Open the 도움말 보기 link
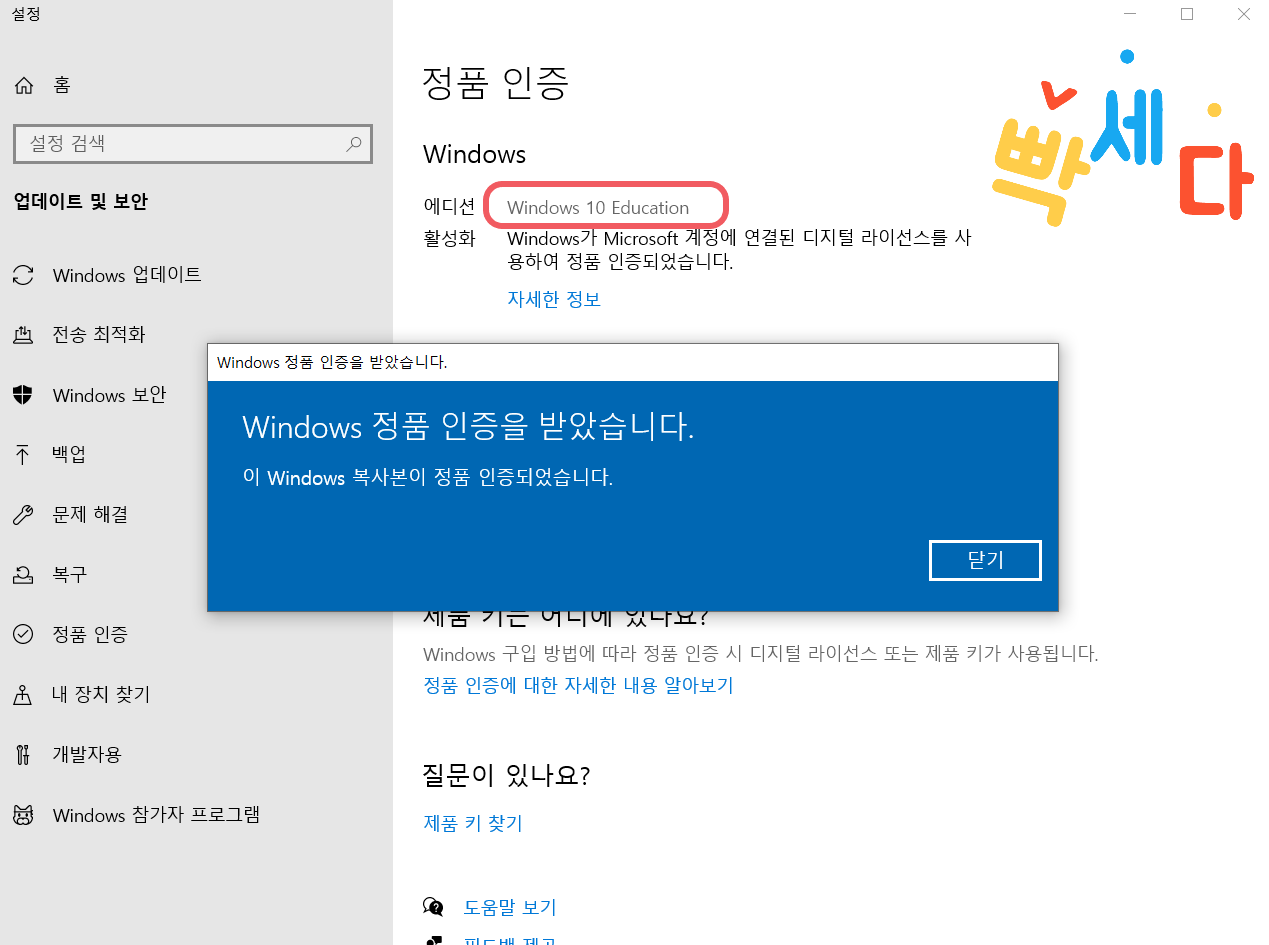Screen dimensions: 1269x945 (x=510, y=907)
